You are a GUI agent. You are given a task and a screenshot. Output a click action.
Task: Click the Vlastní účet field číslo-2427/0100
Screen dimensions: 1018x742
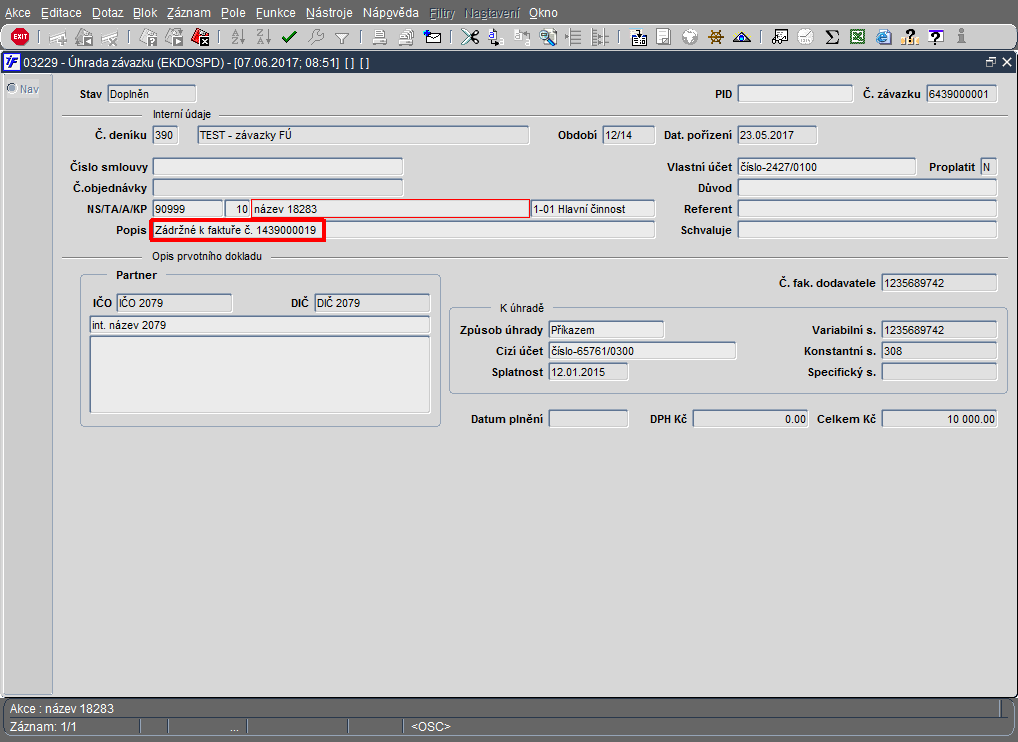[x=826, y=167]
